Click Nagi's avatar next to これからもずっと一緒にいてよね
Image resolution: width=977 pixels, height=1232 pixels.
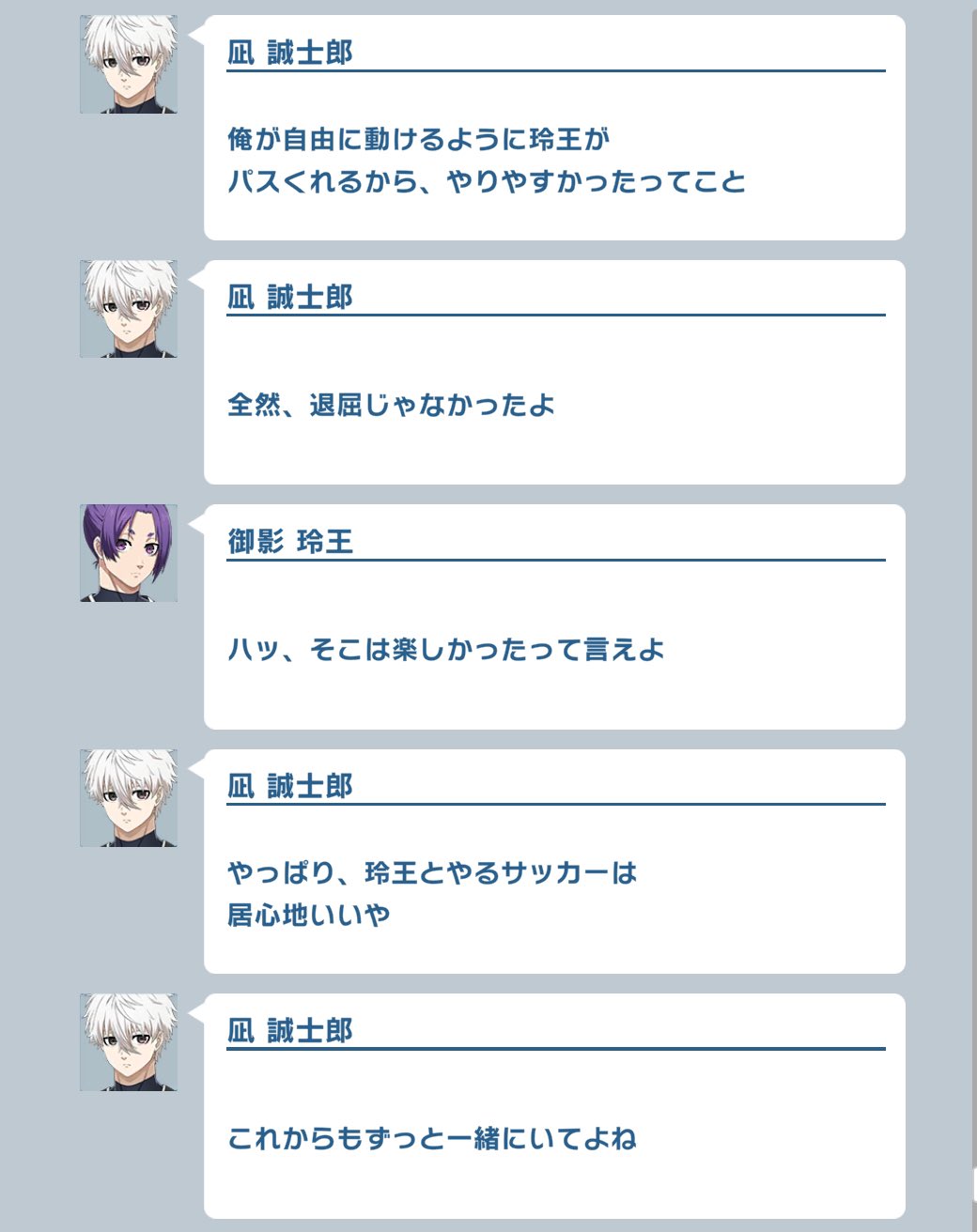tap(129, 1042)
